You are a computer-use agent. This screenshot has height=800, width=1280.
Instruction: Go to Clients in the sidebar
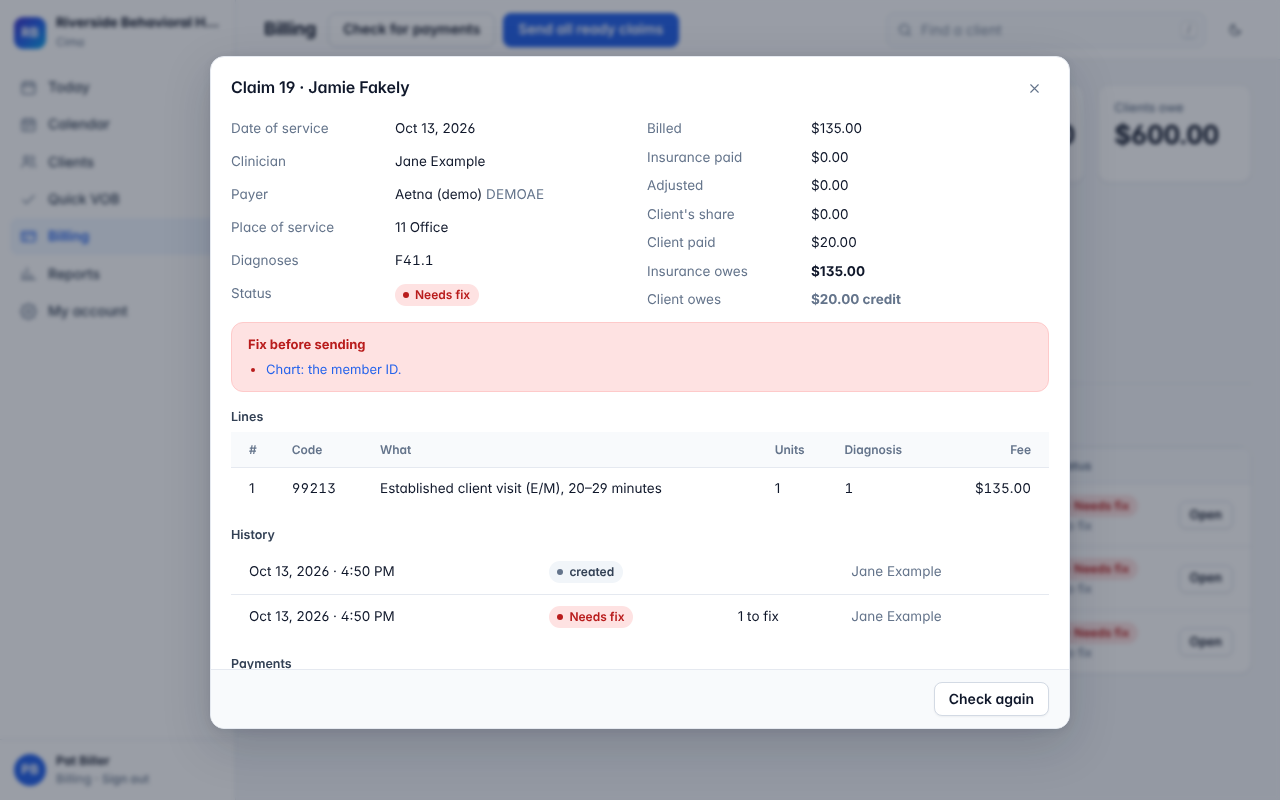click(x=117, y=162)
